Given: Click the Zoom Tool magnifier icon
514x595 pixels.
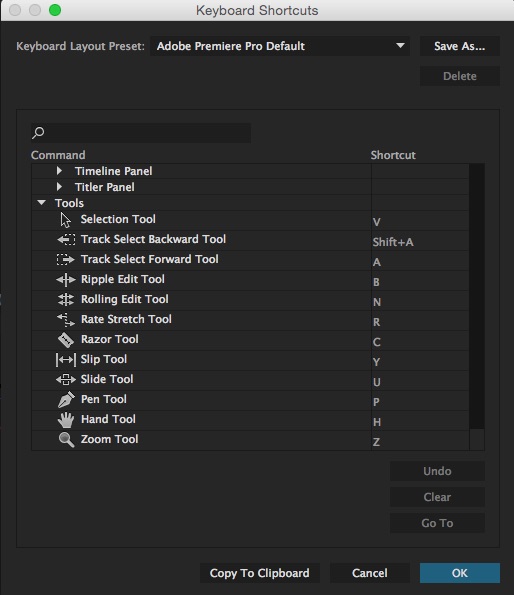Looking at the screenshot, I should click(66, 440).
